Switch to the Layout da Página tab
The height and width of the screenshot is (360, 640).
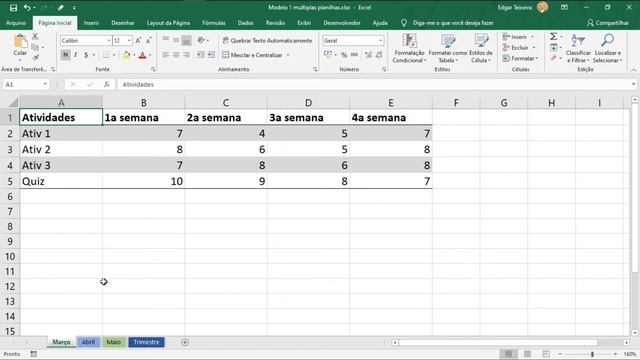168,23
